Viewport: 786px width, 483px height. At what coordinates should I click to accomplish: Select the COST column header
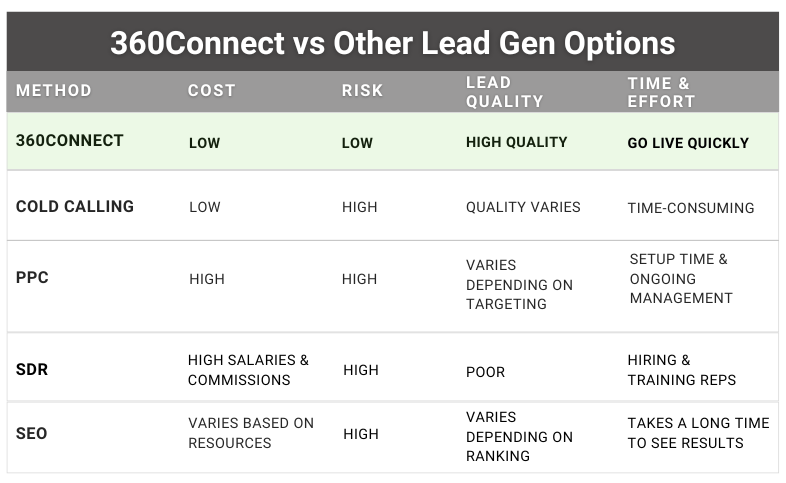tap(212, 91)
